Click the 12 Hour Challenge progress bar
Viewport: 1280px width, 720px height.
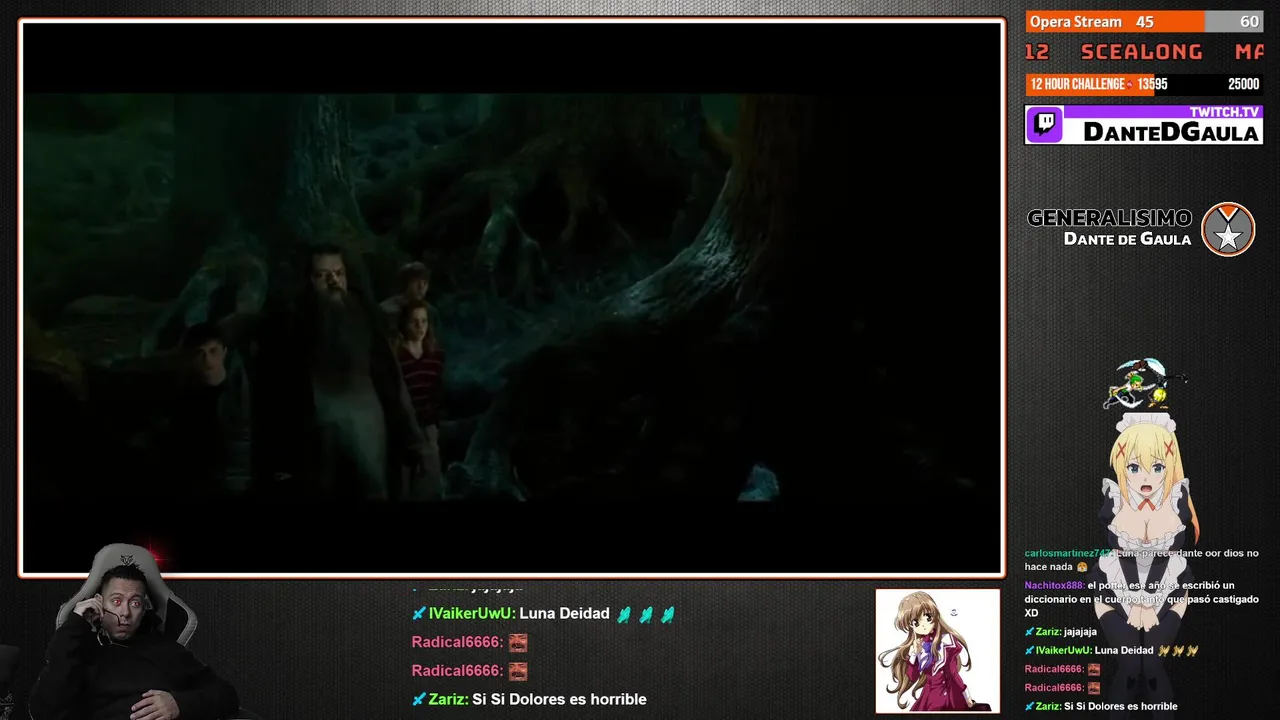pos(1143,84)
